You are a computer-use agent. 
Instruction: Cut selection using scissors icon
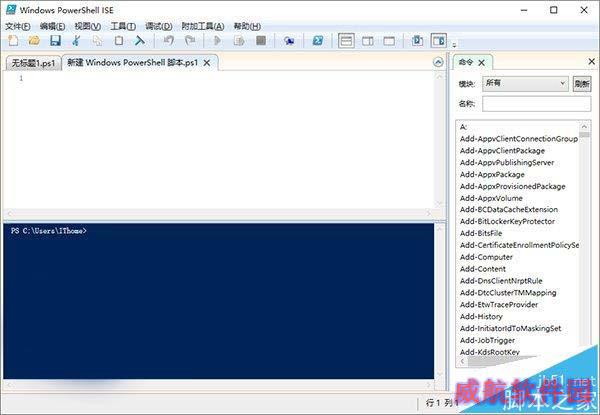click(x=77, y=41)
